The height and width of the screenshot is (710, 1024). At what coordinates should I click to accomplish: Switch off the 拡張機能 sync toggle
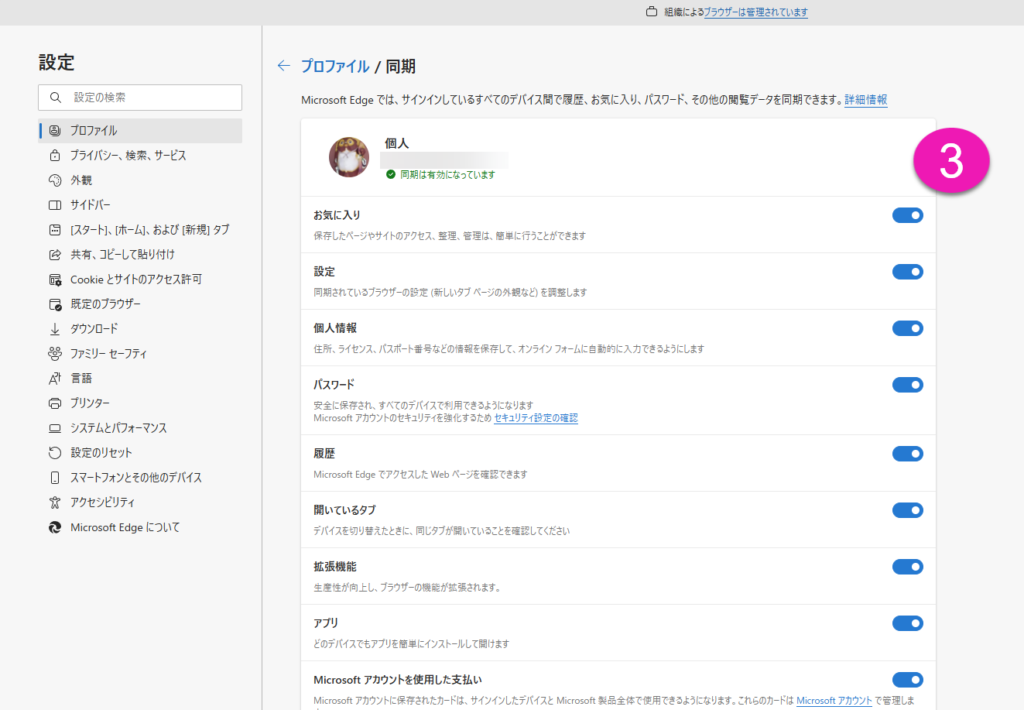(907, 567)
